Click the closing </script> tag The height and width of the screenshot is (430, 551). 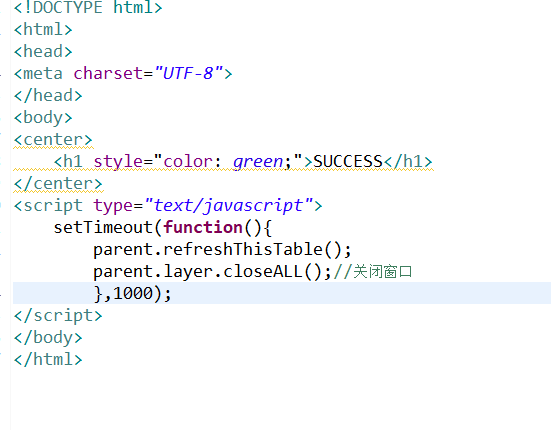point(58,316)
